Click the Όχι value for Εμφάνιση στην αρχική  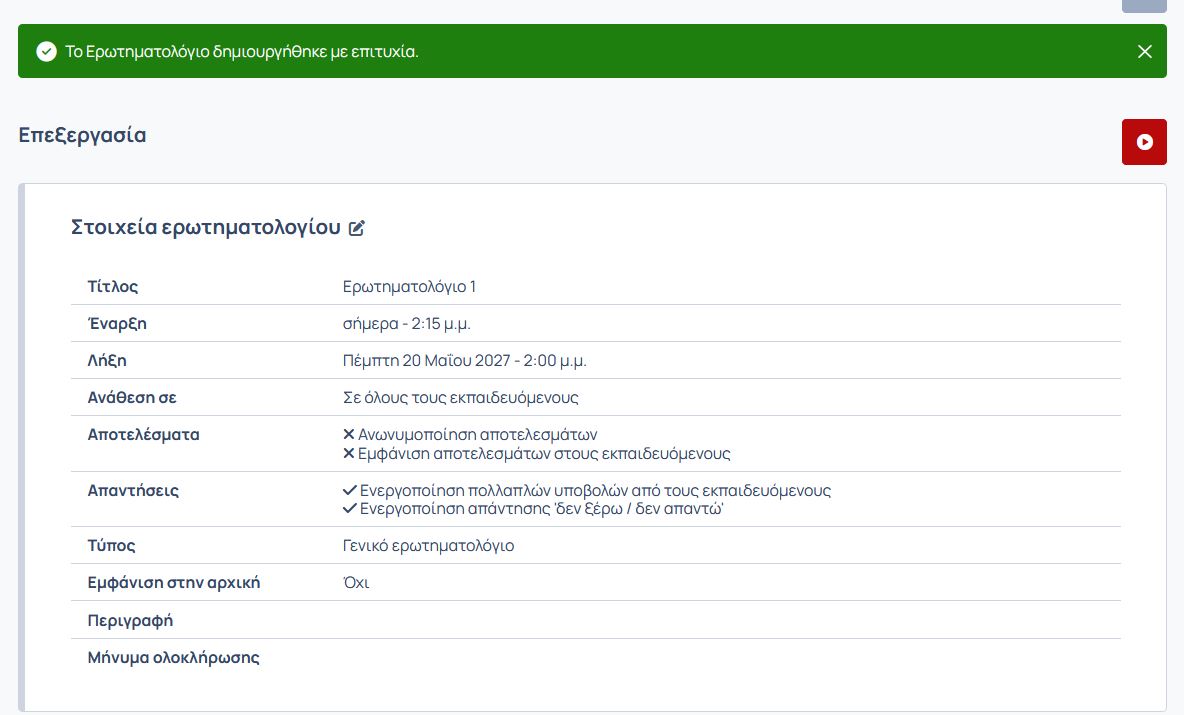[356, 583]
